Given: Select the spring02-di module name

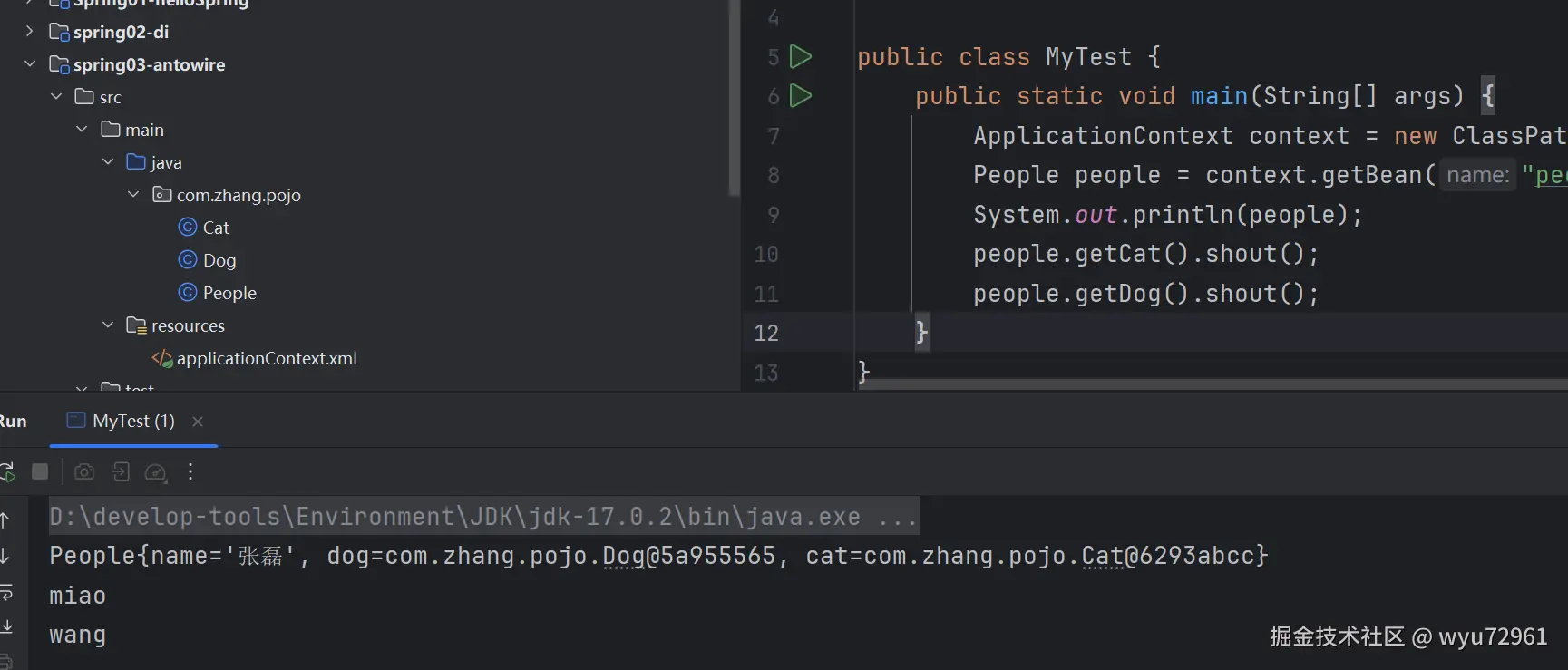Looking at the screenshot, I should click(x=121, y=32).
